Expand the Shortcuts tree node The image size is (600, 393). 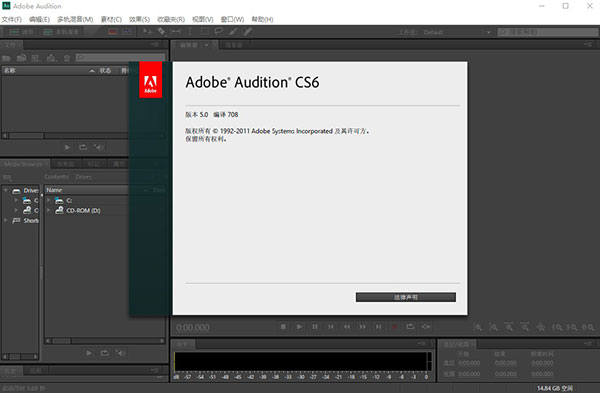tap(6, 220)
